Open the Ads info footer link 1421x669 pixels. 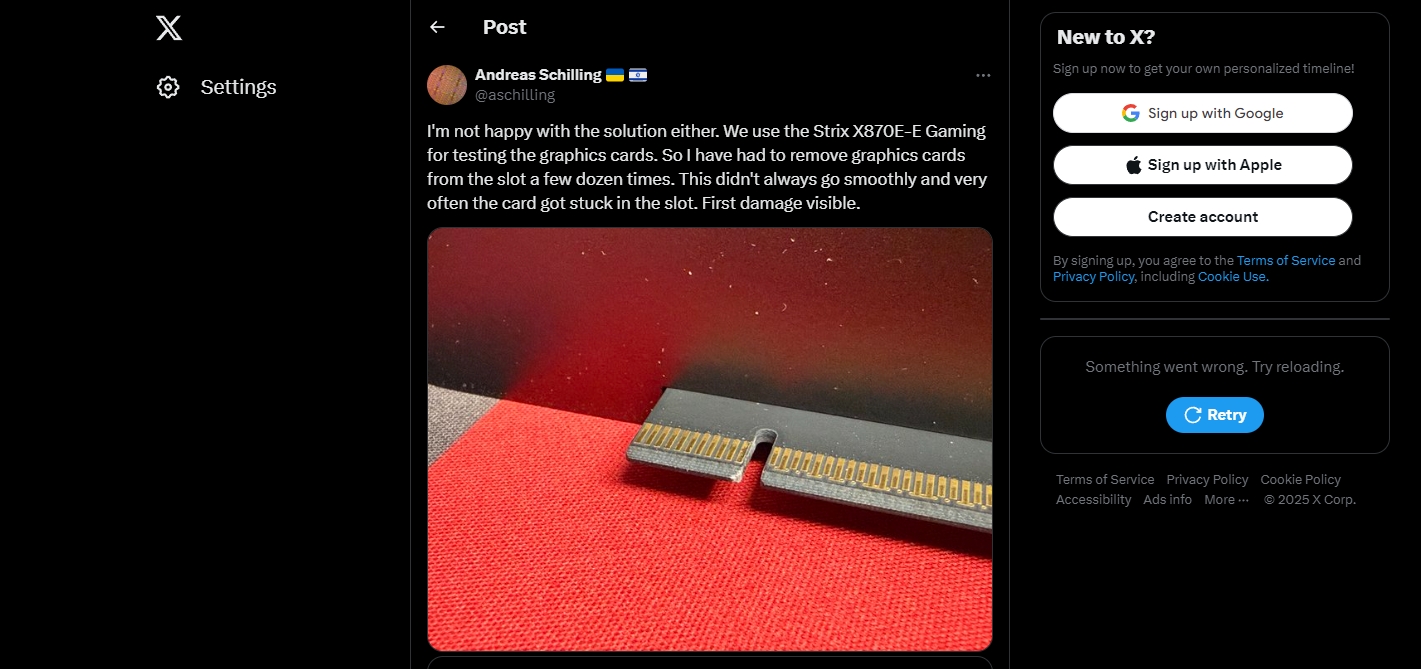point(1168,500)
